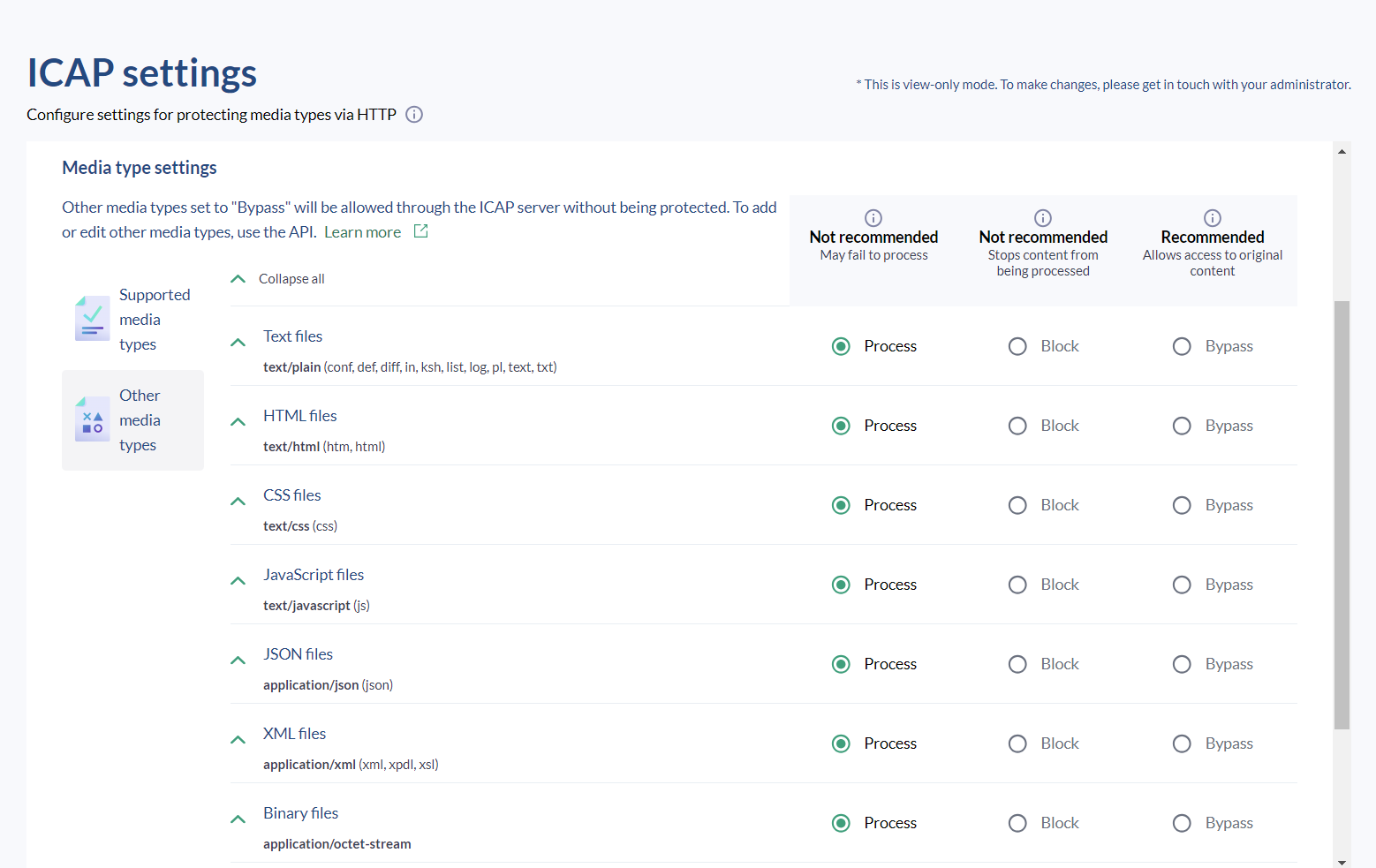Click the ICAP settings page title
1376x868 pixels.
[x=142, y=73]
